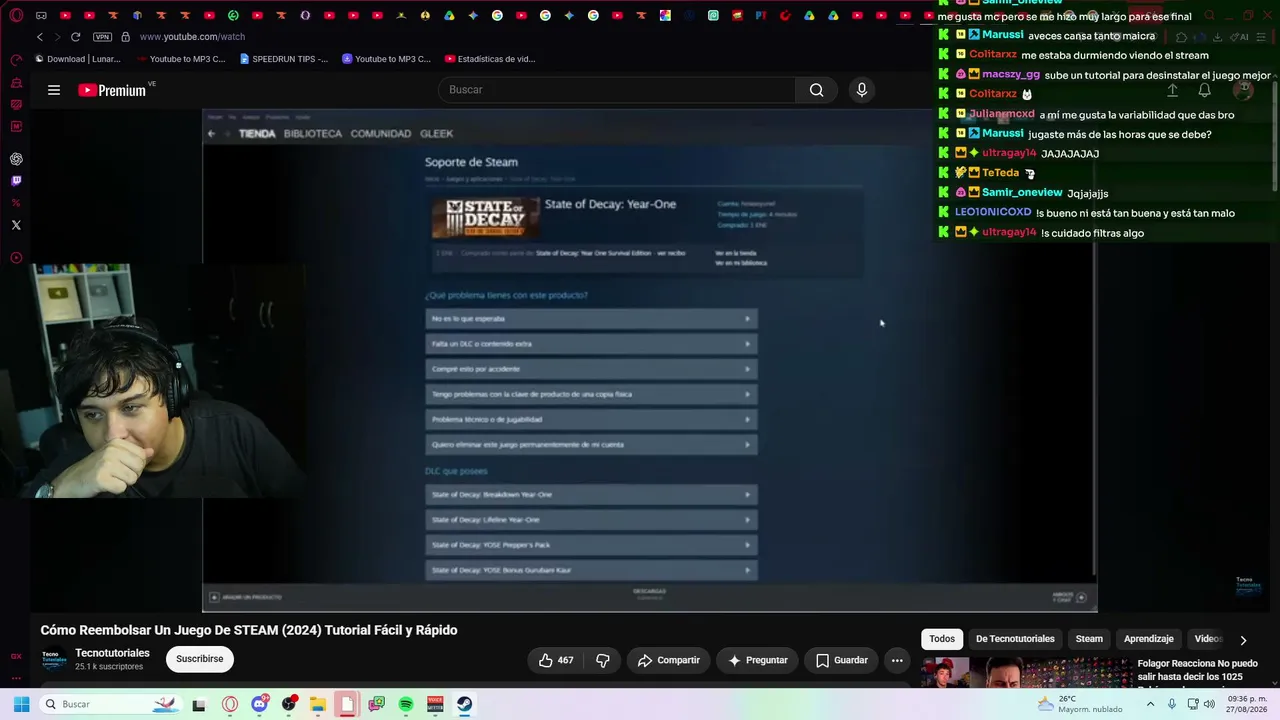
Task: Save the video with Guardar
Action: tap(841, 660)
